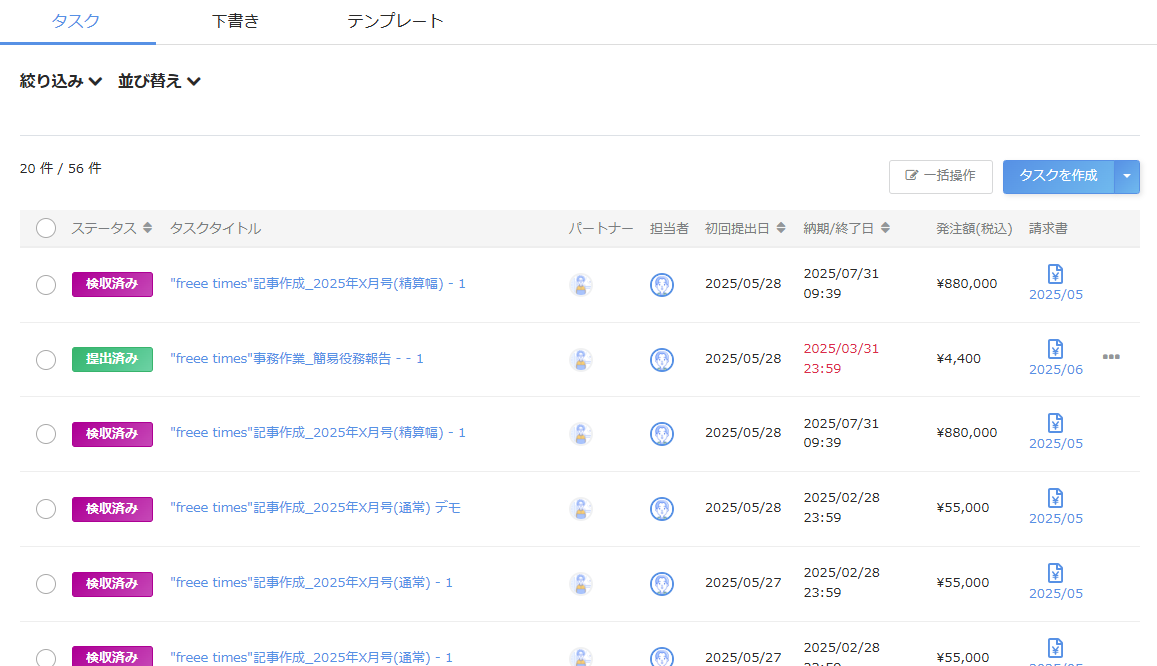The height and width of the screenshot is (666, 1157).
Task: Click ¥55,000 amount in デモ row
Action: coord(962,507)
